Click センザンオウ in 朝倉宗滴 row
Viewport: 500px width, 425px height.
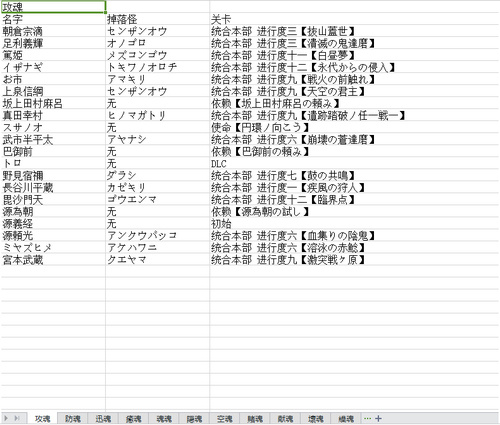coord(158,31)
